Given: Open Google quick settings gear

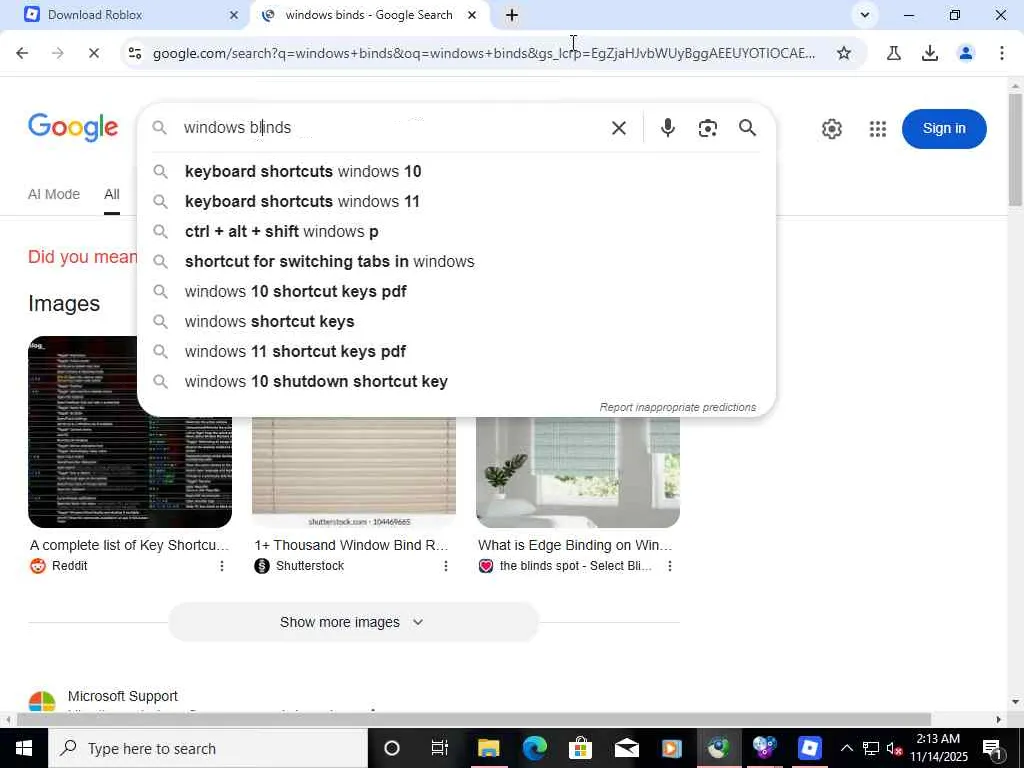Looking at the screenshot, I should point(831,129).
